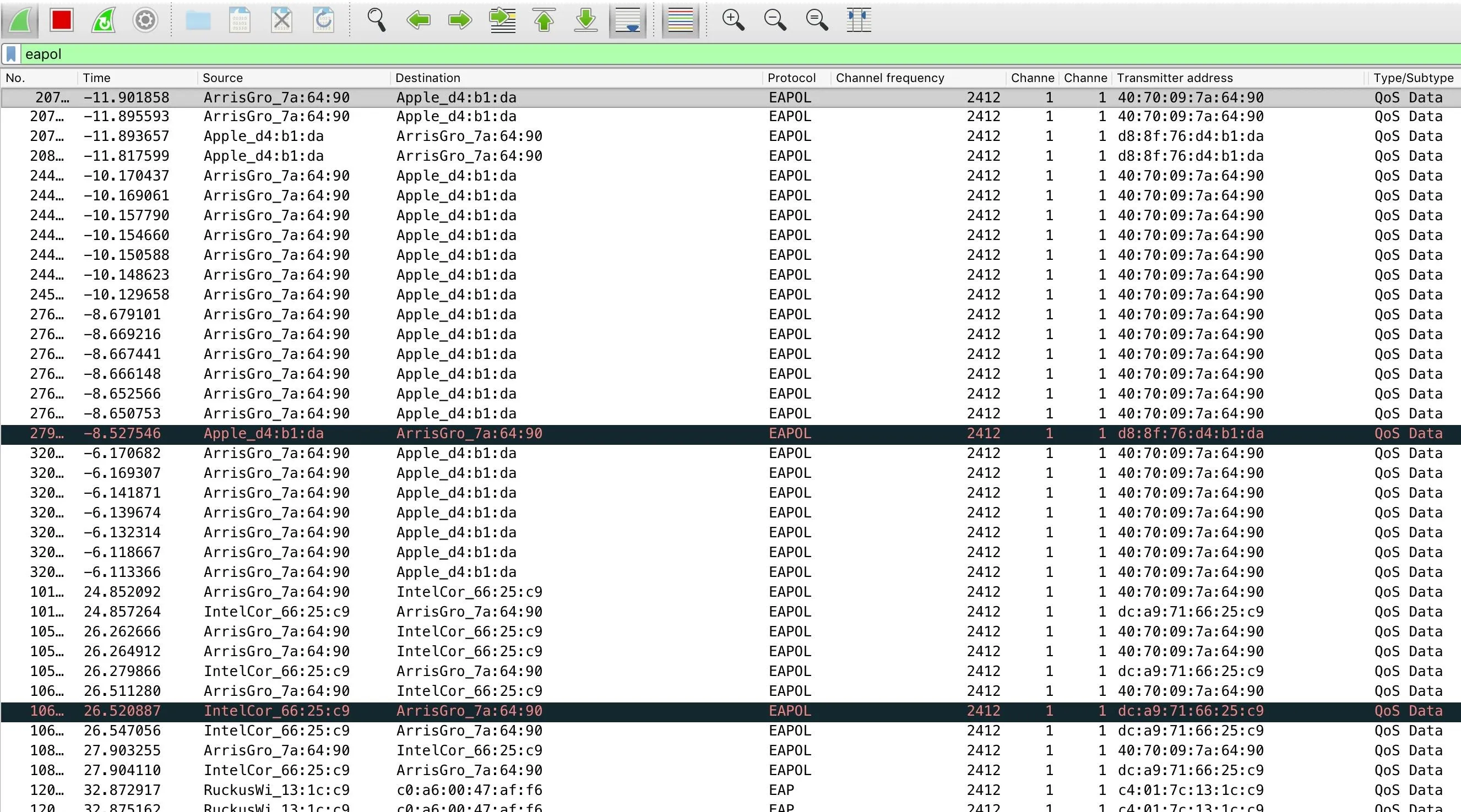Restart the current capture
This screenshot has width=1461, height=812.
tap(103, 20)
